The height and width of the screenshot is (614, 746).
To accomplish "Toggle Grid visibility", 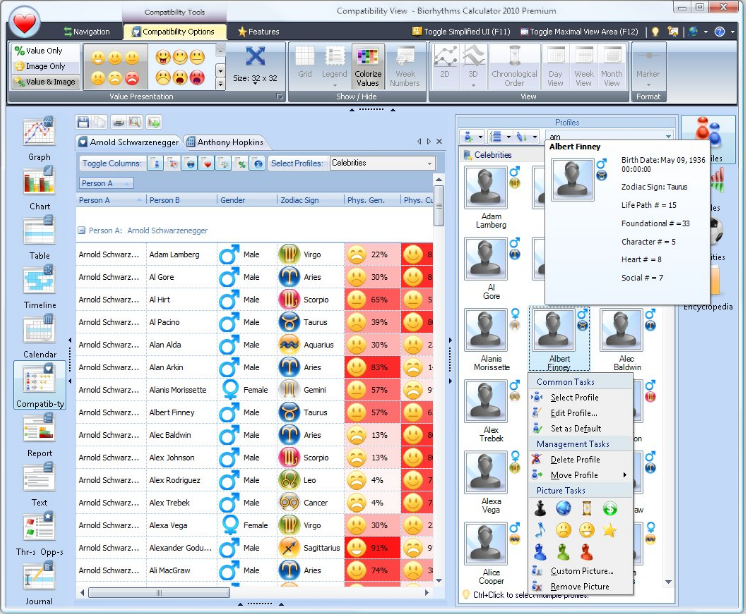I will [x=305, y=62].
